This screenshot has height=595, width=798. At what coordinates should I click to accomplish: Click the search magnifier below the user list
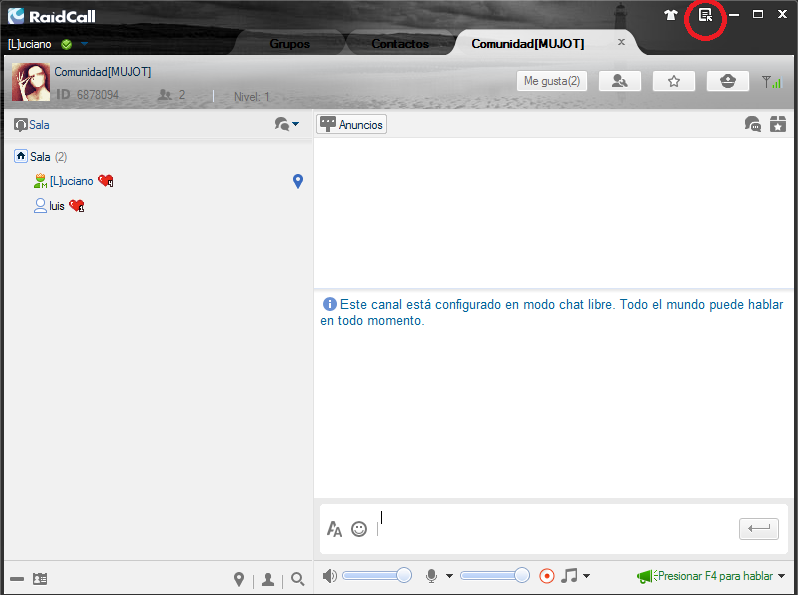pos(297,579)
